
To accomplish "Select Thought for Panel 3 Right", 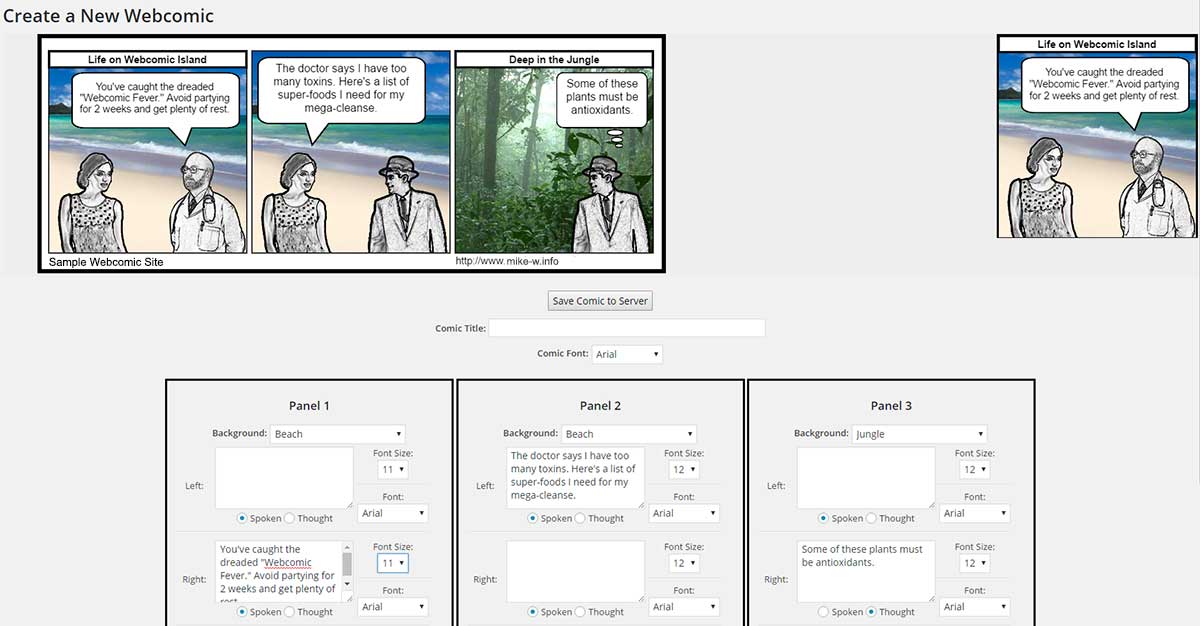I will point(872,612).
